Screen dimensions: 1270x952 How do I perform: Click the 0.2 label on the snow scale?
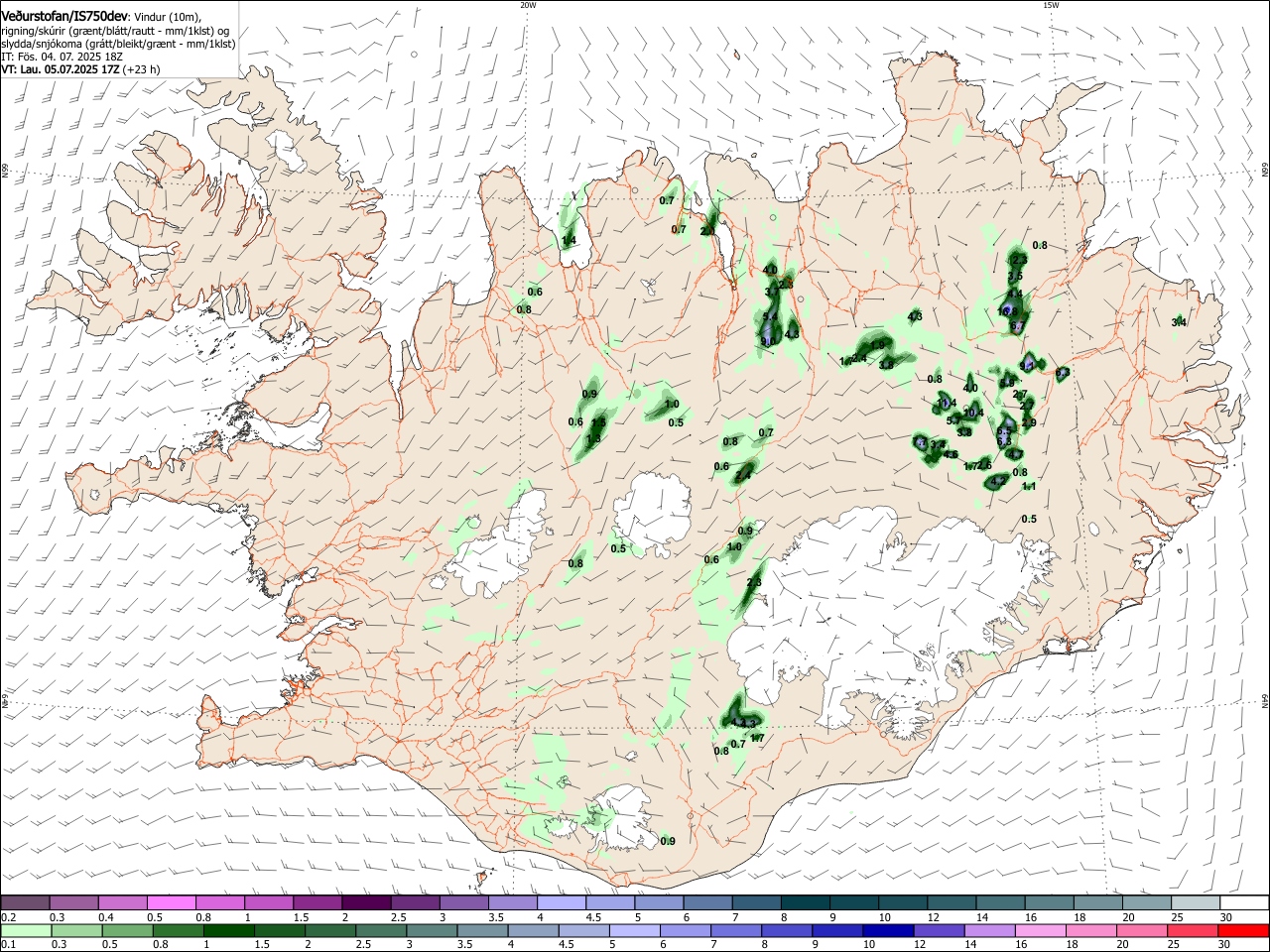point(6,917)
